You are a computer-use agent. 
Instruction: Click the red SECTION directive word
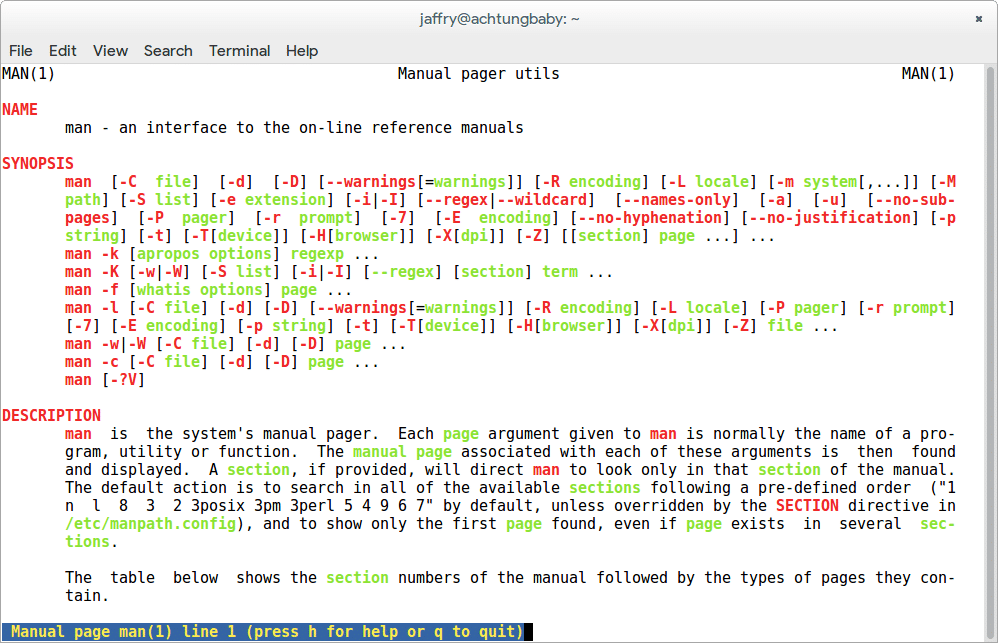pyautogui.click(x=807, y=506)
